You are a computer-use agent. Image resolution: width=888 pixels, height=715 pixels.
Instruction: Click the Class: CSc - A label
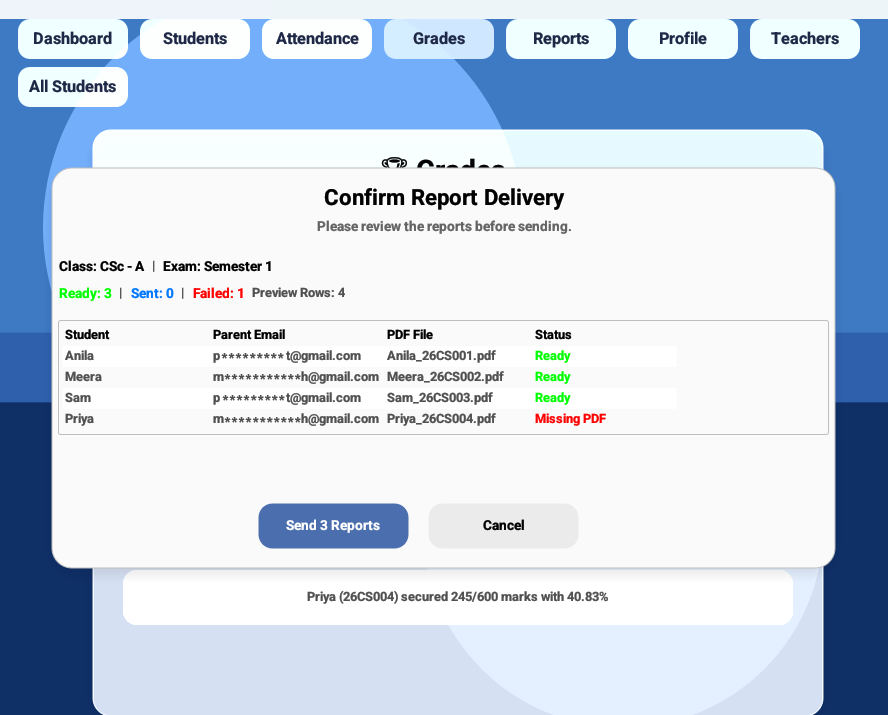pyautogui.click(x=101, y=266)
